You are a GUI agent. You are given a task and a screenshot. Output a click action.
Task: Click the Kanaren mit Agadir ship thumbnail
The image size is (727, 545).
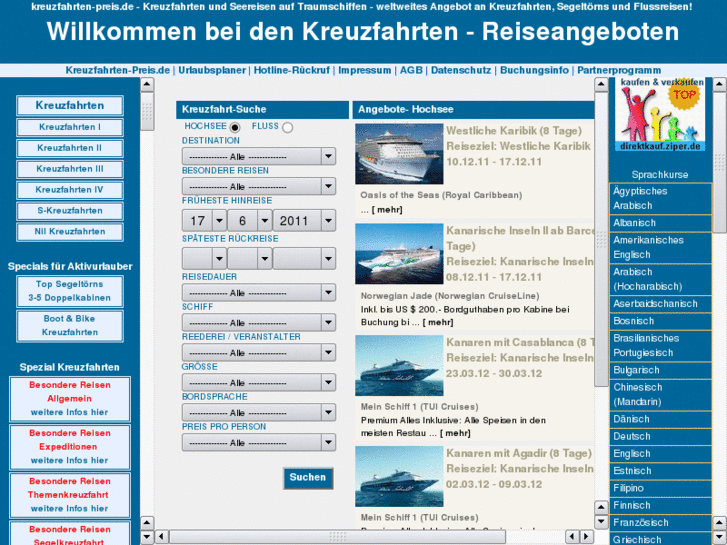399,476
